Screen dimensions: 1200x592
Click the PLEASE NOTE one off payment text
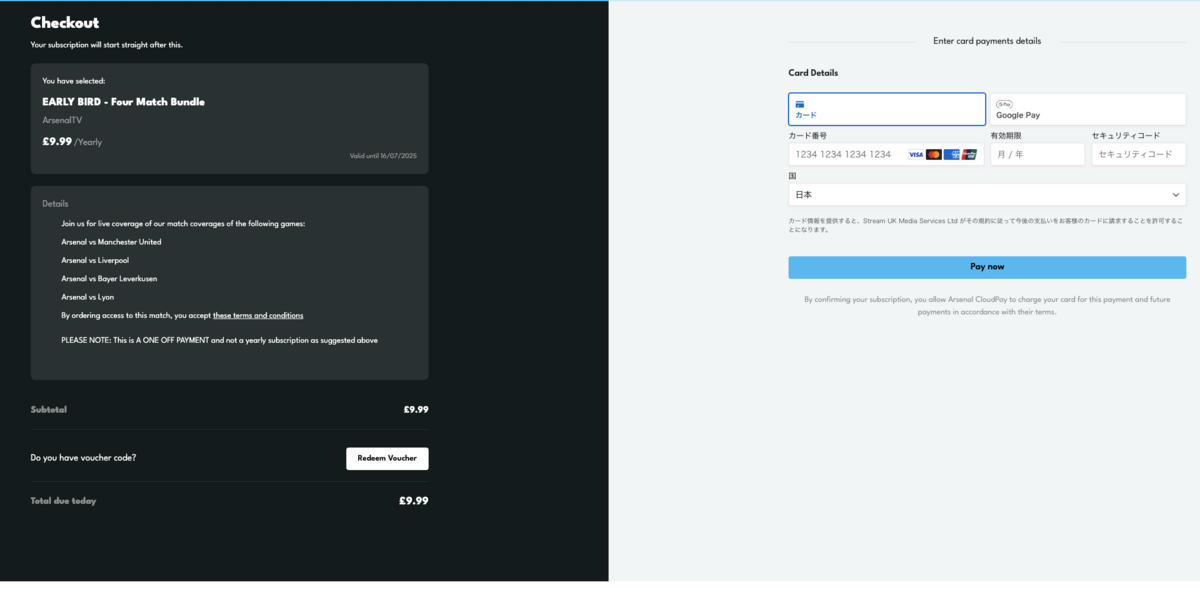click(x=219, y=340)
